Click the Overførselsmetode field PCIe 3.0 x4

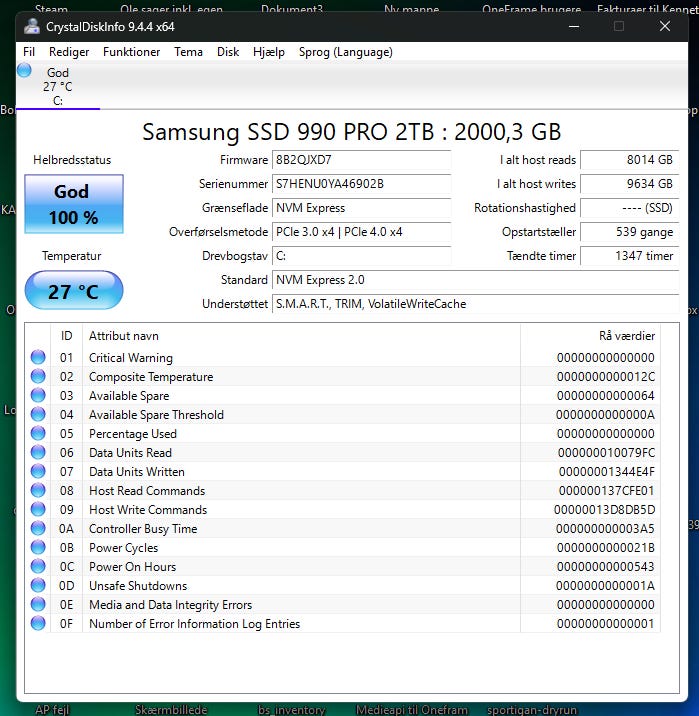pyautogui.click(x=362, y=232)
